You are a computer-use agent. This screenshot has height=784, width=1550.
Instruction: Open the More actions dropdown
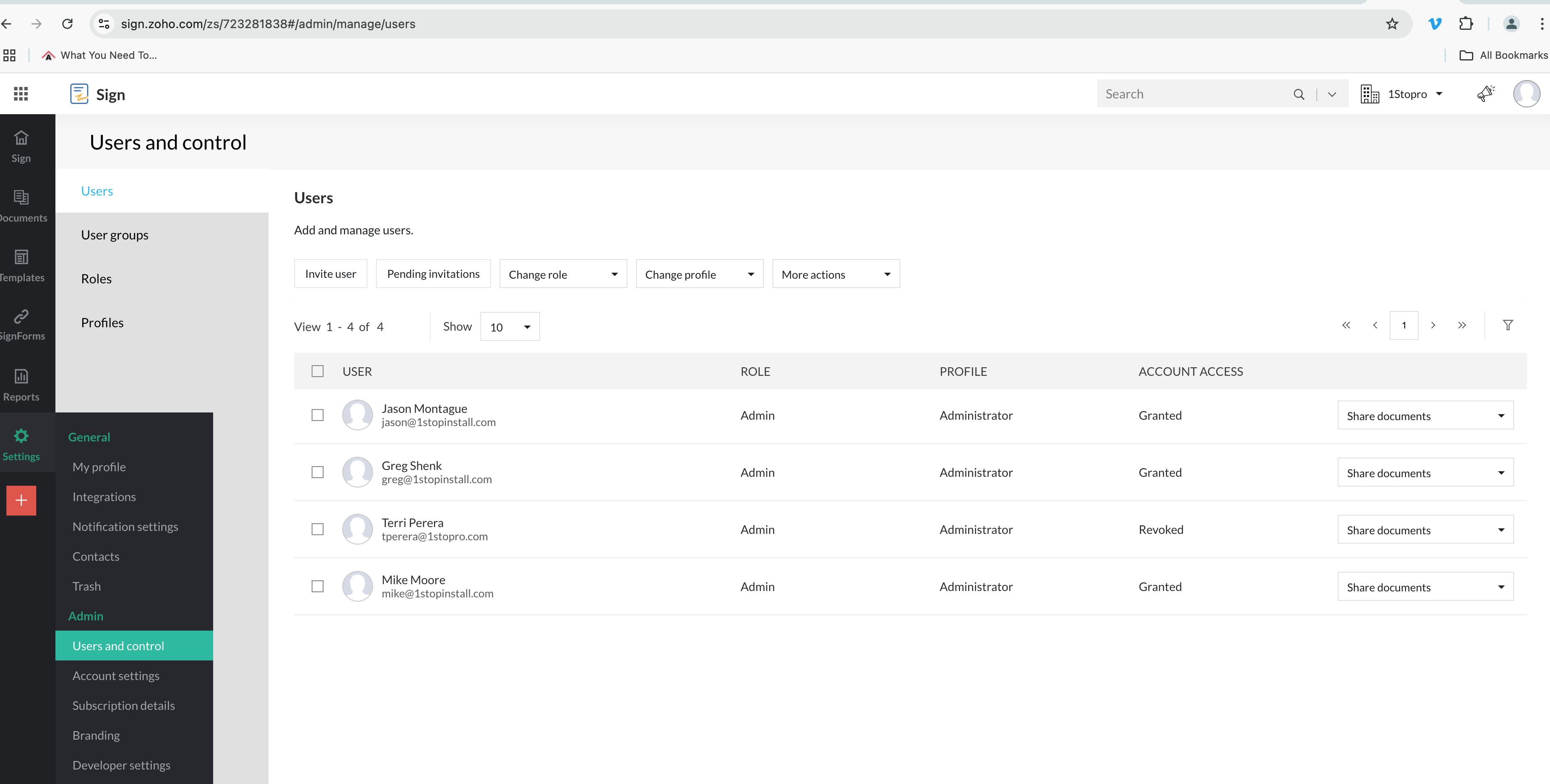[x=835, y=274]
